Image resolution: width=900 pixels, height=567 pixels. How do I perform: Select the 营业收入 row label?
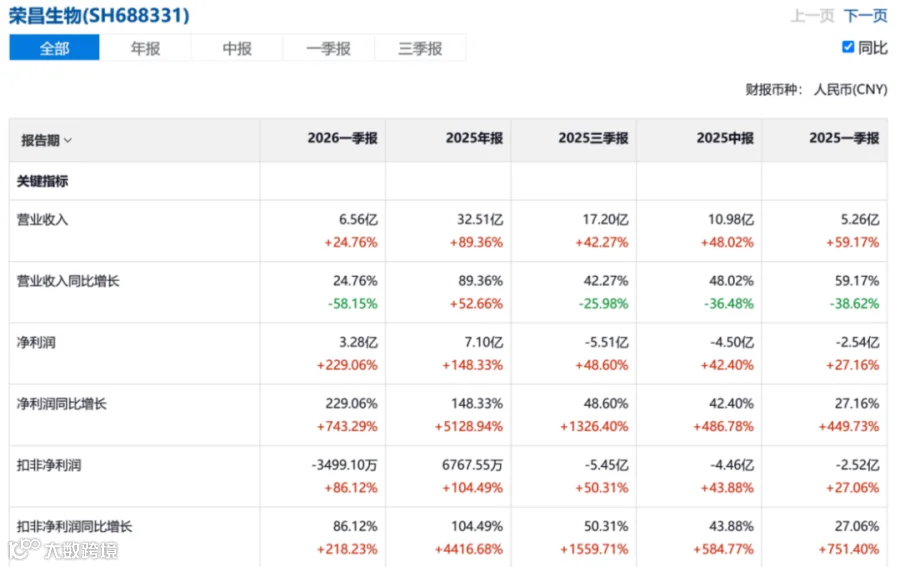[x=42, y=220]
